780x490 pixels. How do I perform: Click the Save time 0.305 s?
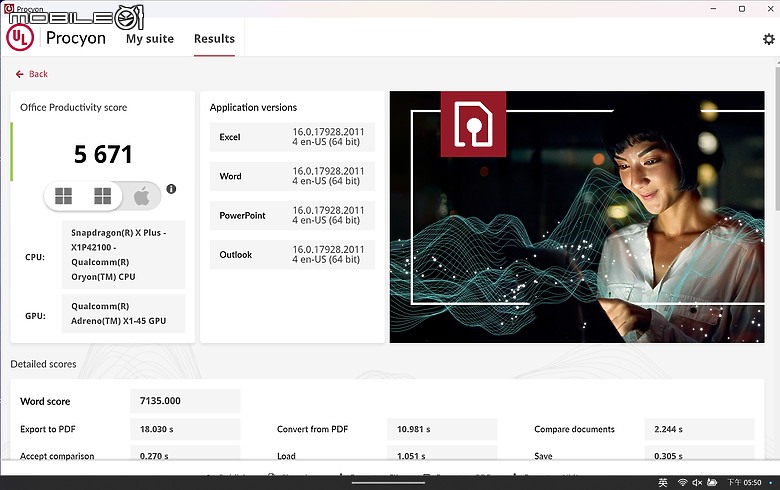[x=699, y=454]
